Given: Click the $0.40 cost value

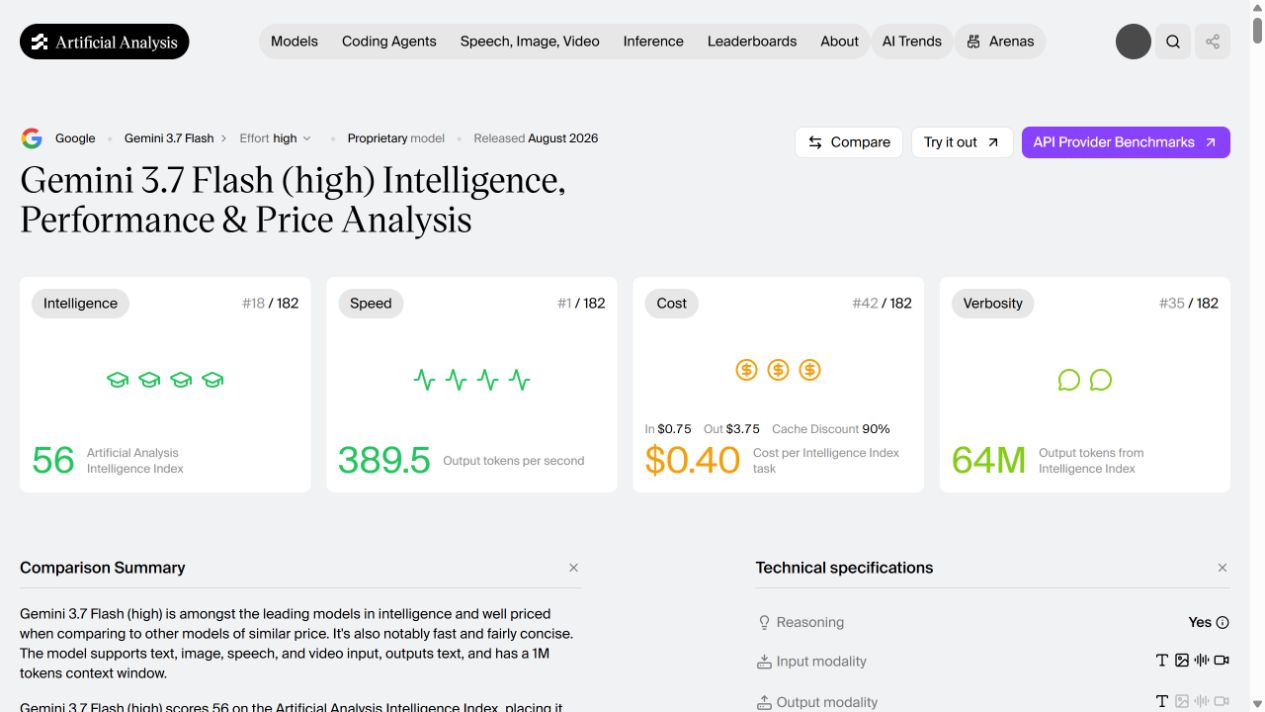Looking at the screenshot, I should pyautogui.click(x=692, y=460).
